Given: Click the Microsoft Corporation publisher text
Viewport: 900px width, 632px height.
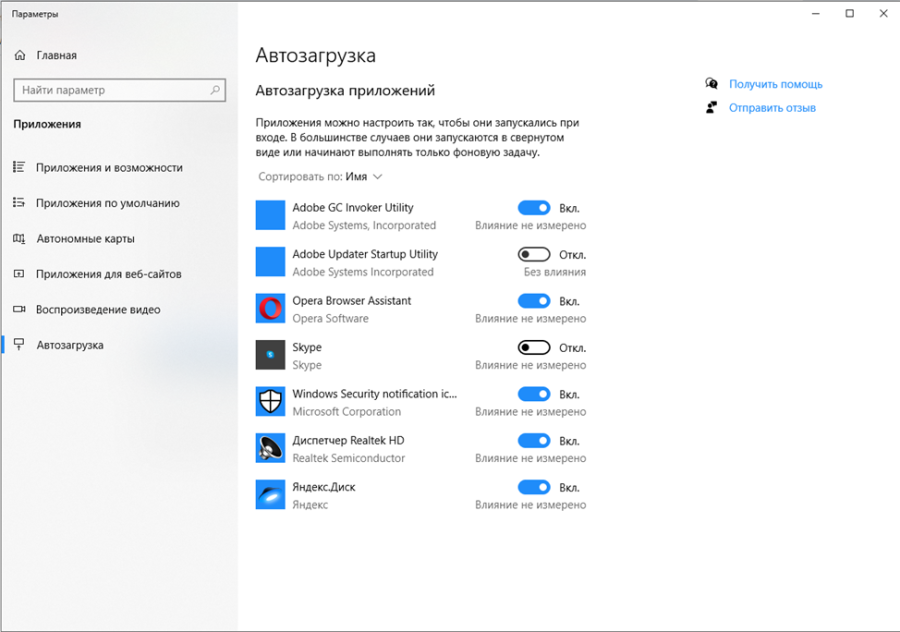Looking at the screenshot, I should (x=347, y=412).
